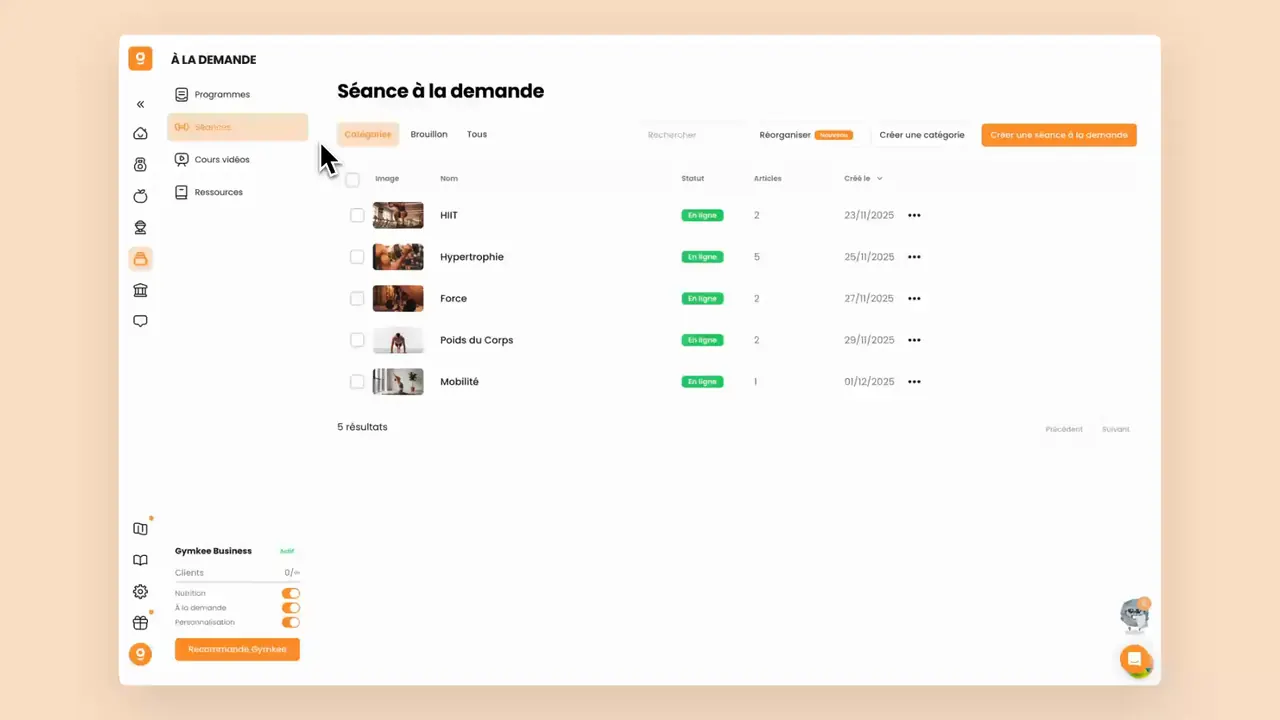Viewport: 1280px width, 720px height.
Task: Sort by the Créé le column arrow
Action: click(880, 179)
